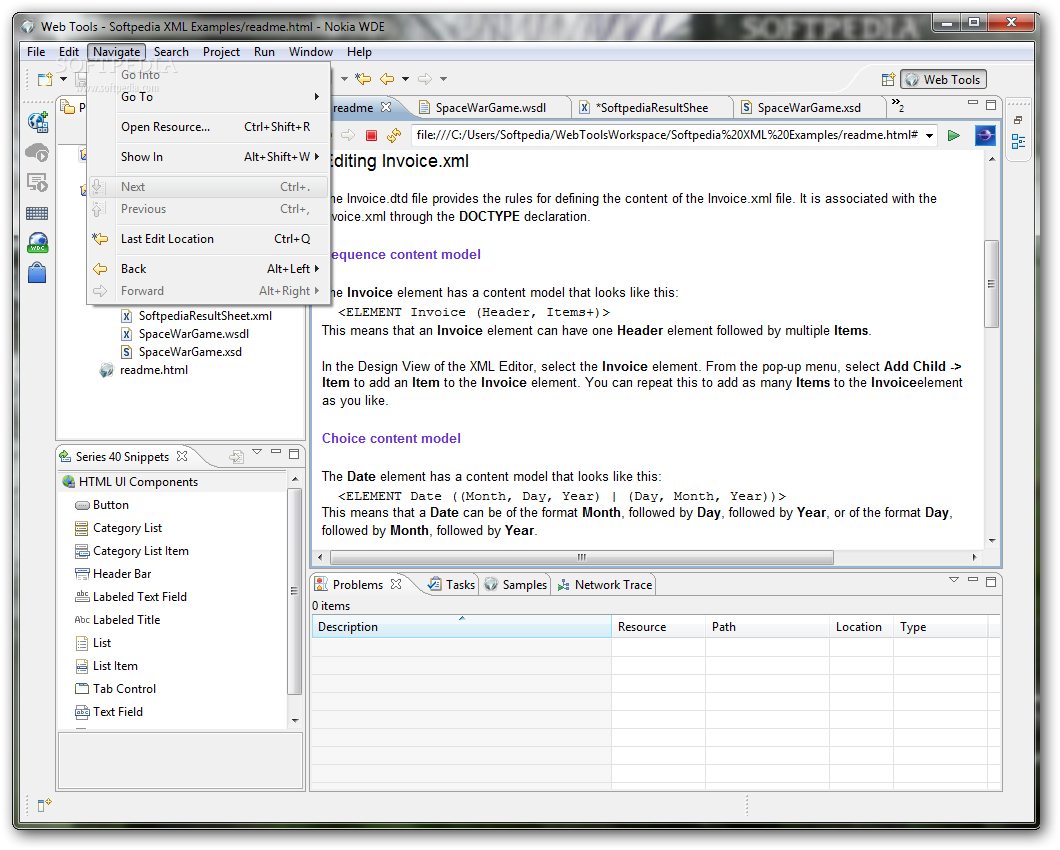
Task: Select the Labeled Text Field snippet
Action: point(139,597)
